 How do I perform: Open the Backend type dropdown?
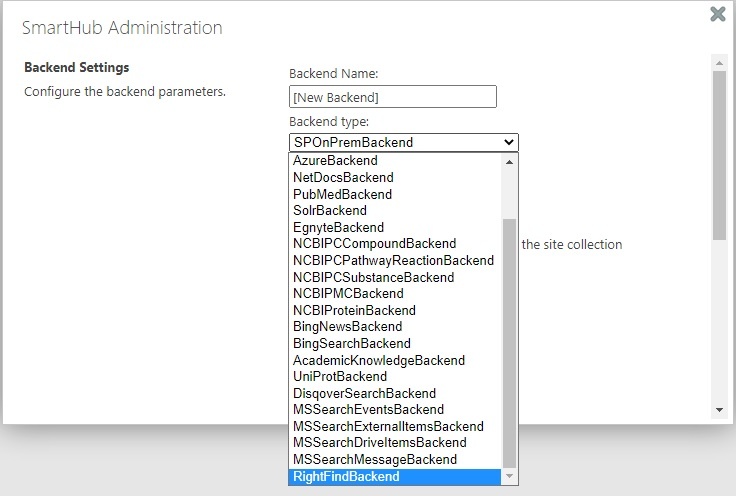point(403,142)
